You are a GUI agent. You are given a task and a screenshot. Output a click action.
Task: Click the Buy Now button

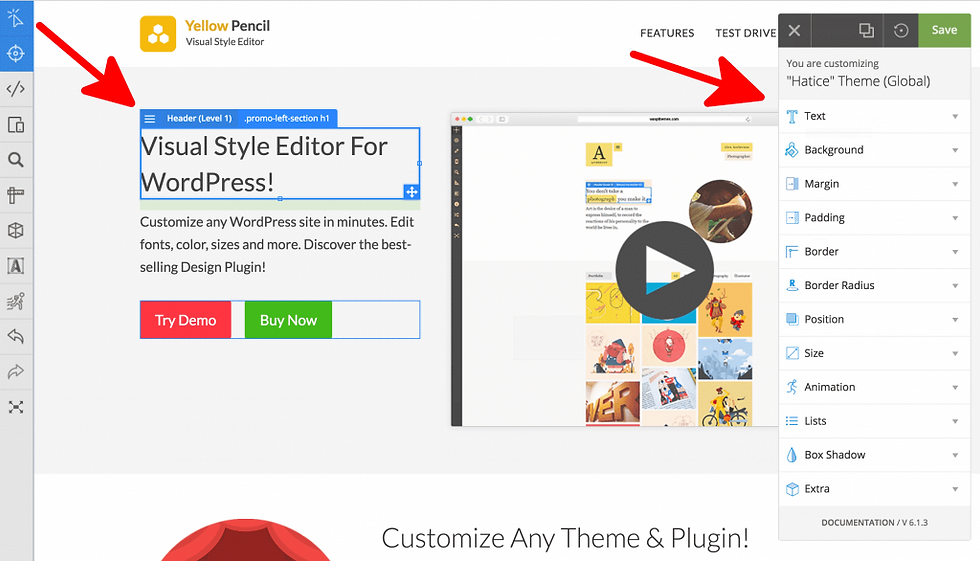pos(288,320)
